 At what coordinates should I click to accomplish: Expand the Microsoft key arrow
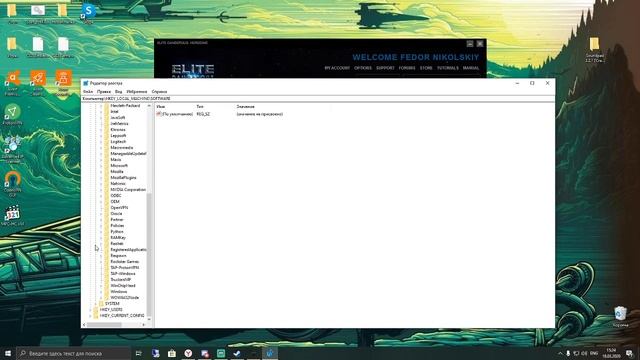pos(101,166)
